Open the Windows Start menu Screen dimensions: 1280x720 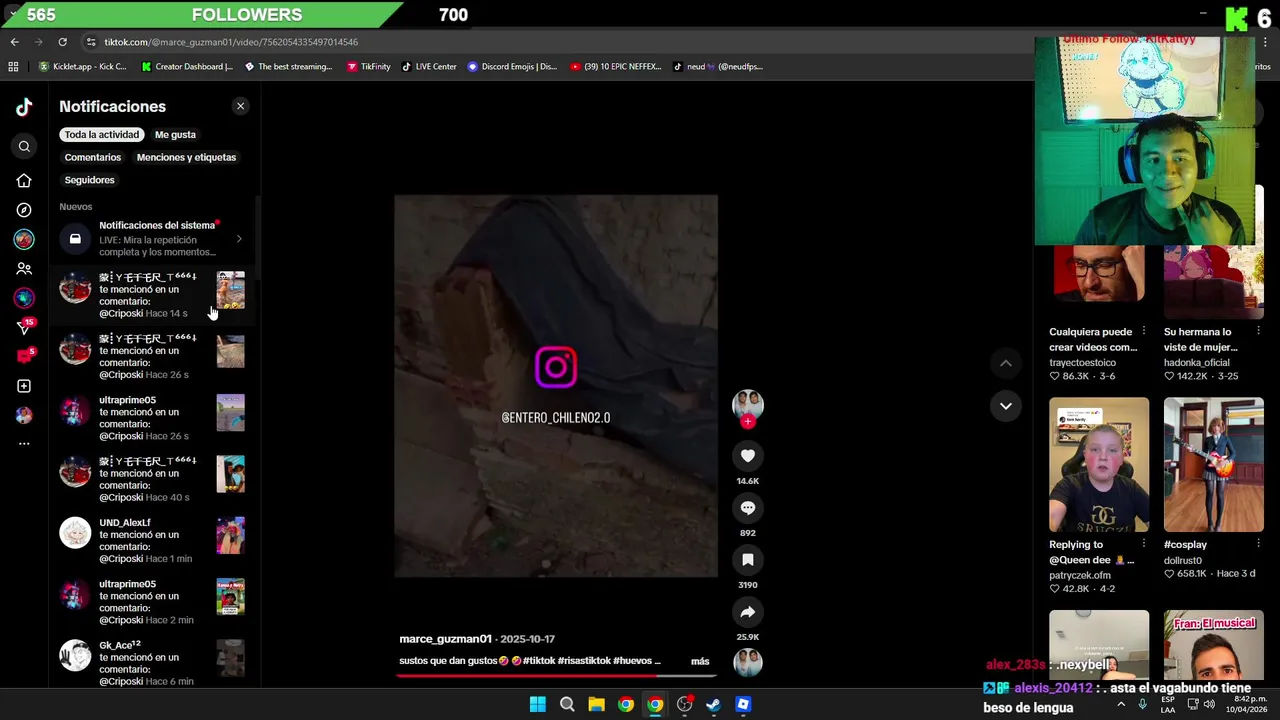(537, 704)
